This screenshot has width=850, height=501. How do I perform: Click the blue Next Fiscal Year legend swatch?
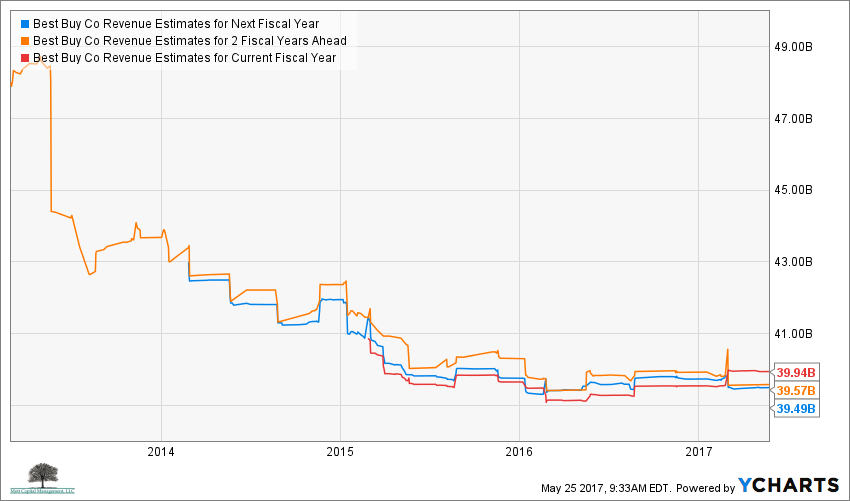tap(25, 23)
